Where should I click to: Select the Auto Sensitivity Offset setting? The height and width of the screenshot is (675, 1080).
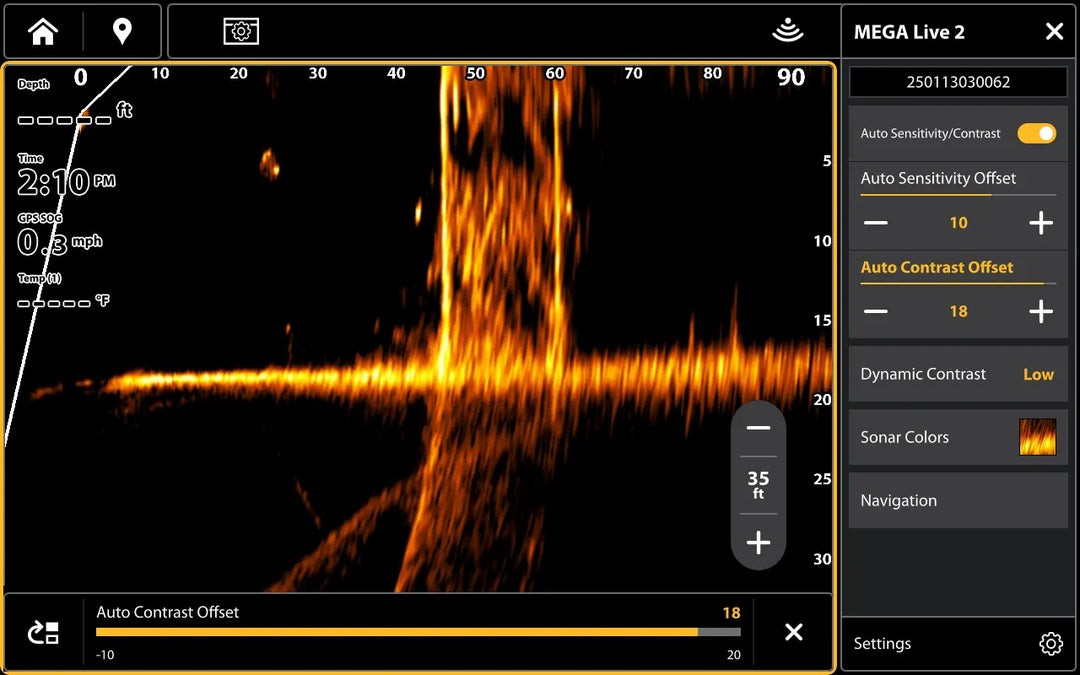coord(936,178)
